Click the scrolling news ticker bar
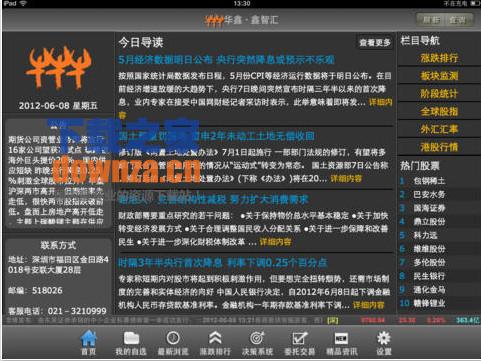The width and height of the screenshot is (481, 361). (241, 320)
